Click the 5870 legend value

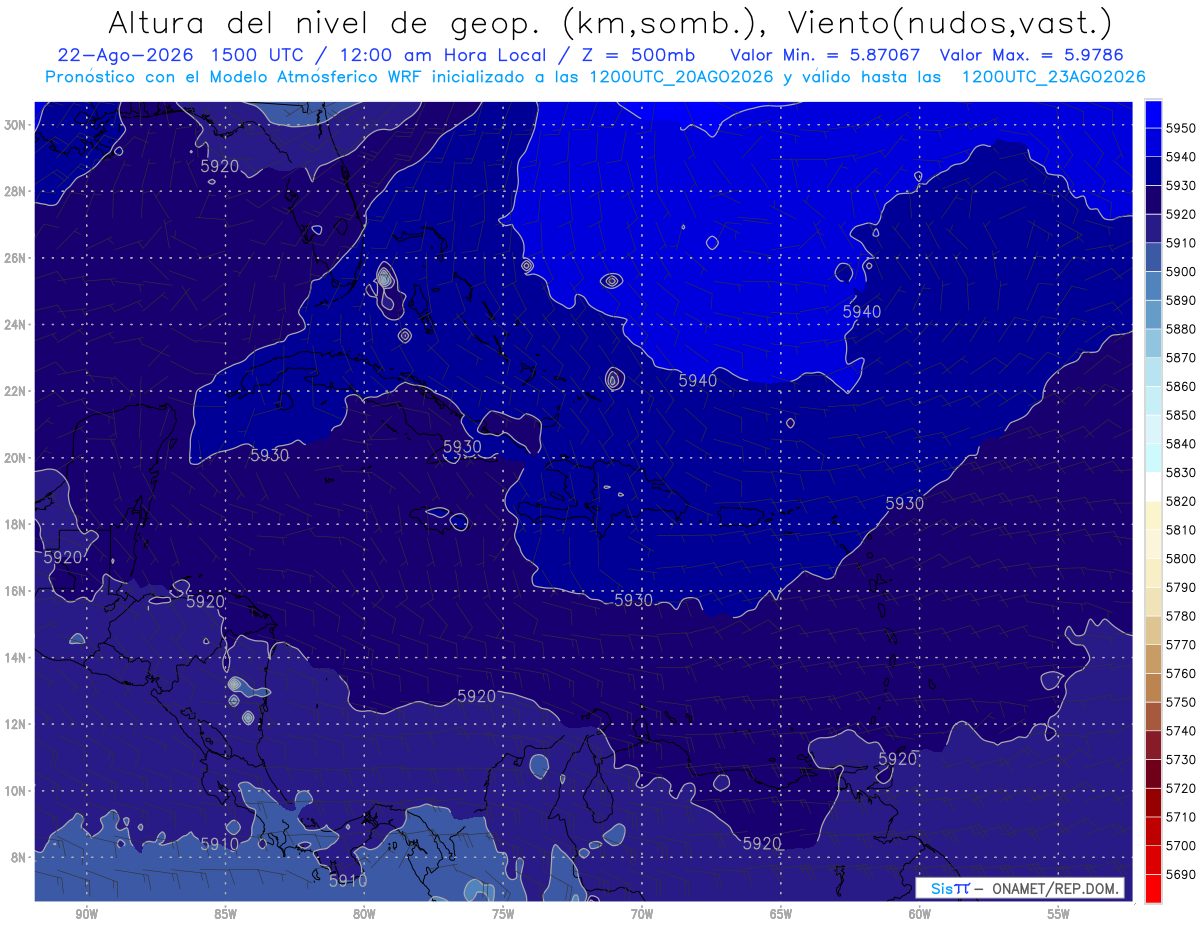(x=1181, y=357)
